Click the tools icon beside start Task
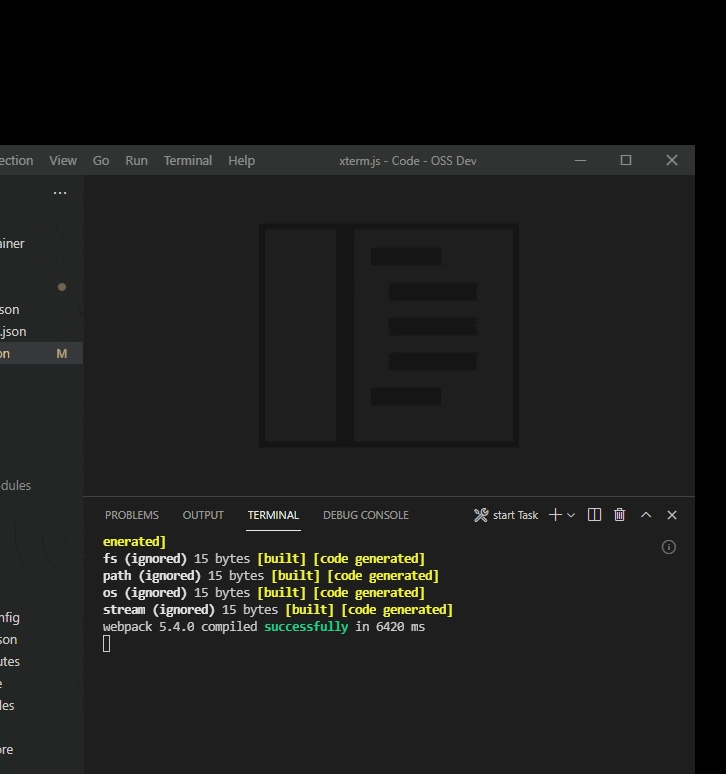Screen dimensions: 726x774 point(481,515)
